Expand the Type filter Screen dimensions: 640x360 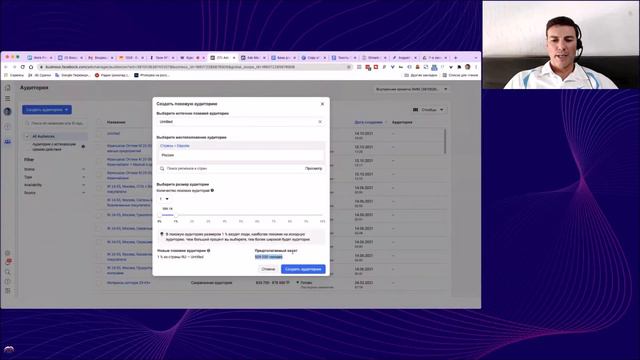click(54, 177)
